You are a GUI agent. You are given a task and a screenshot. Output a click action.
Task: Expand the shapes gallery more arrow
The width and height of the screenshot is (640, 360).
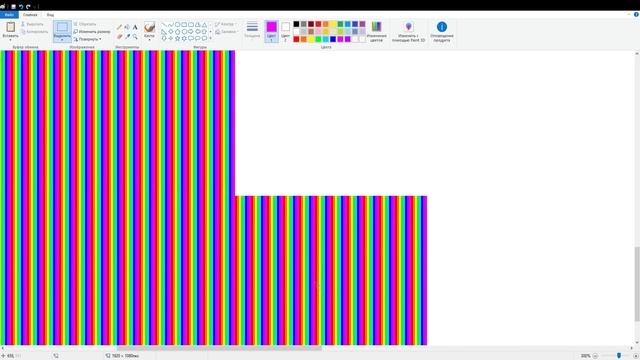pyautogui.click(x=211, y=38)
